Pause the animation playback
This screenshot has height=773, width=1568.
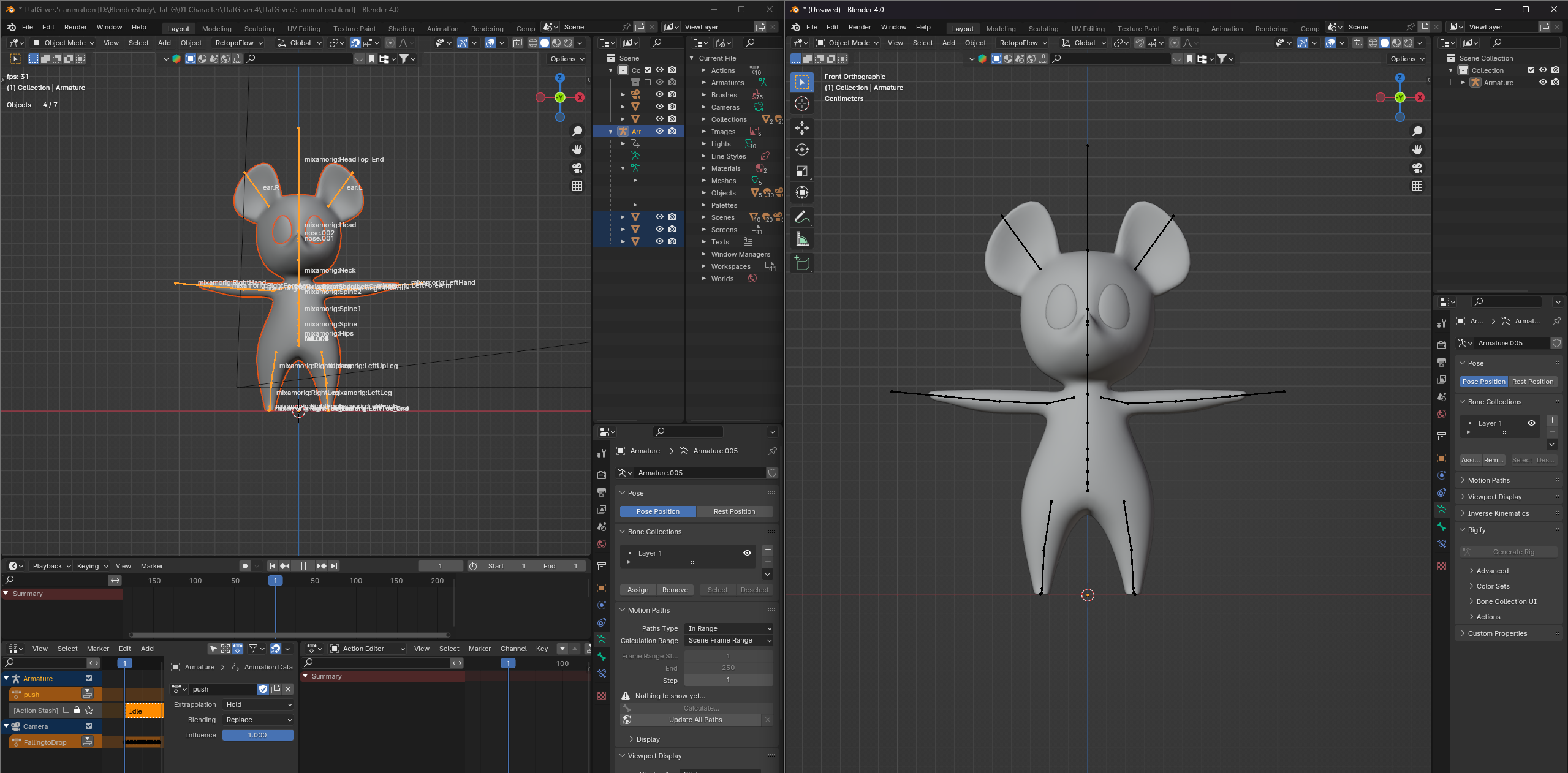click(303, 566)
